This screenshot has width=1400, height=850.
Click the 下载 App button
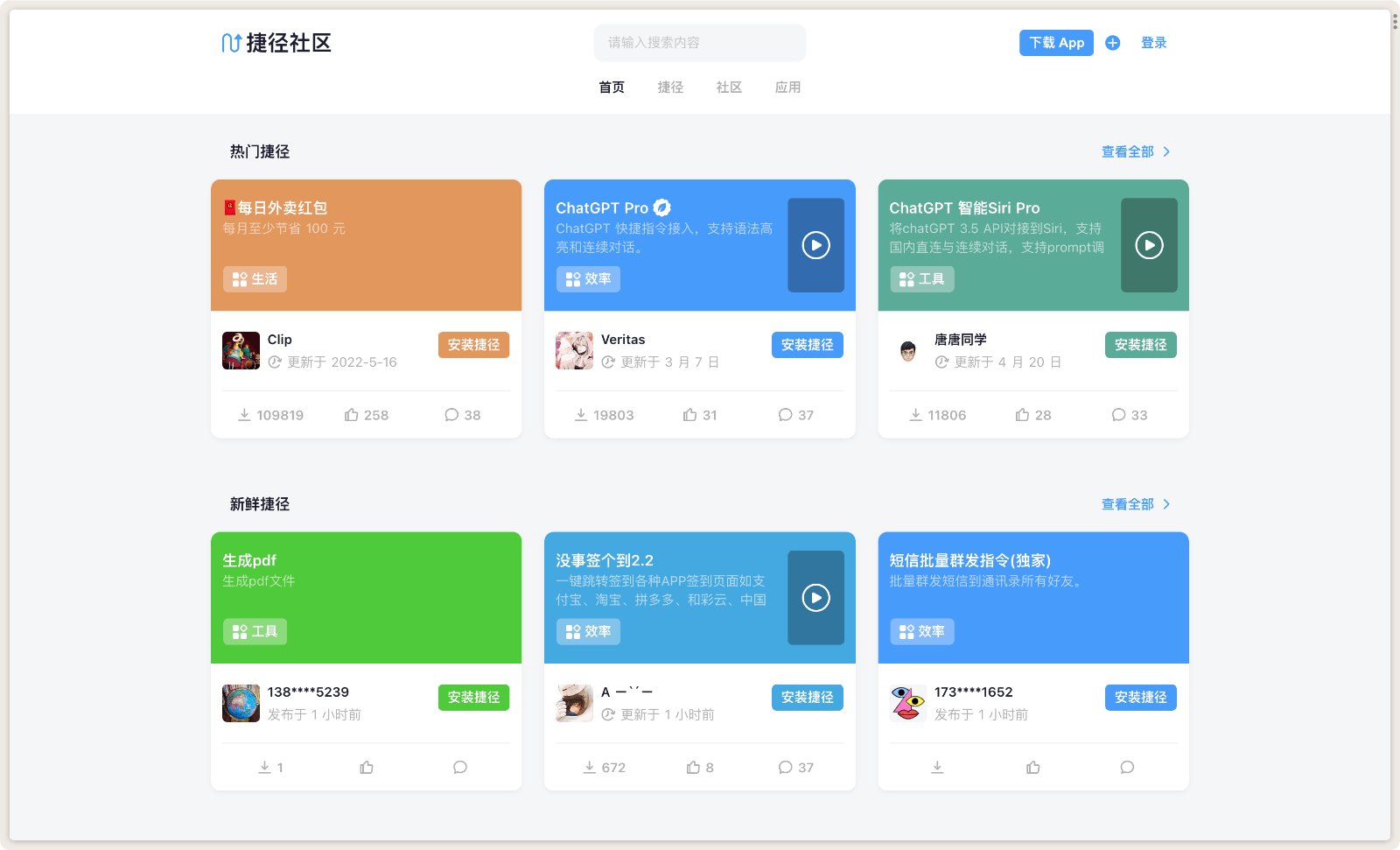pos(1056,43)
